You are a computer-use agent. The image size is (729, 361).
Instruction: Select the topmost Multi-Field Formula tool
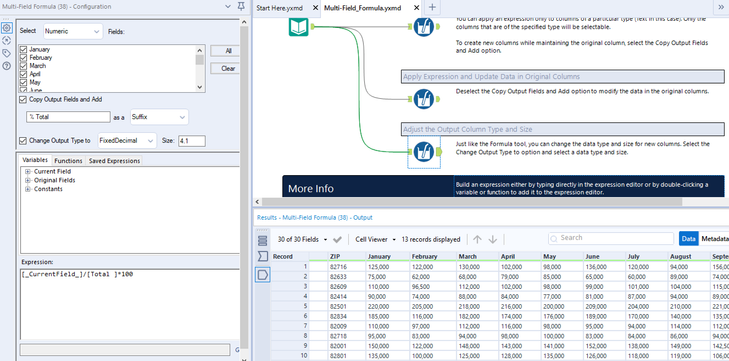pyautogui.click(x=424, y=27)
